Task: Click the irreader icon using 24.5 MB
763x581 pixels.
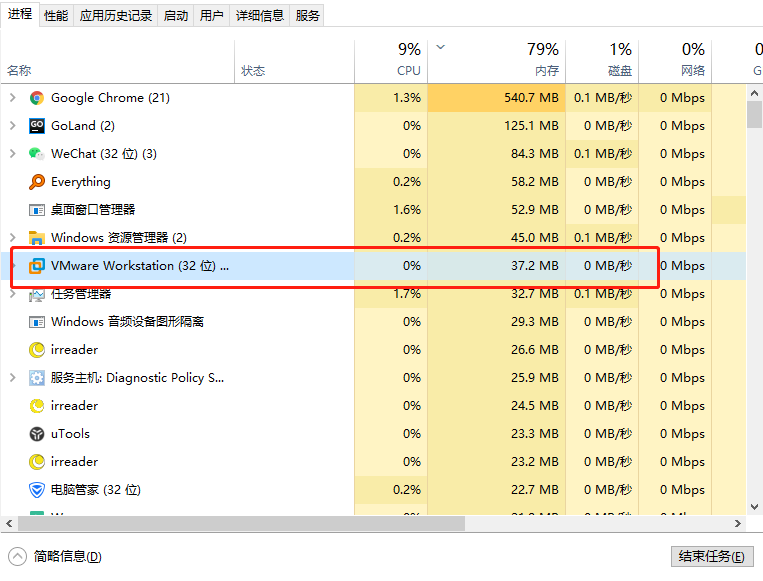Action: [36, 406]
